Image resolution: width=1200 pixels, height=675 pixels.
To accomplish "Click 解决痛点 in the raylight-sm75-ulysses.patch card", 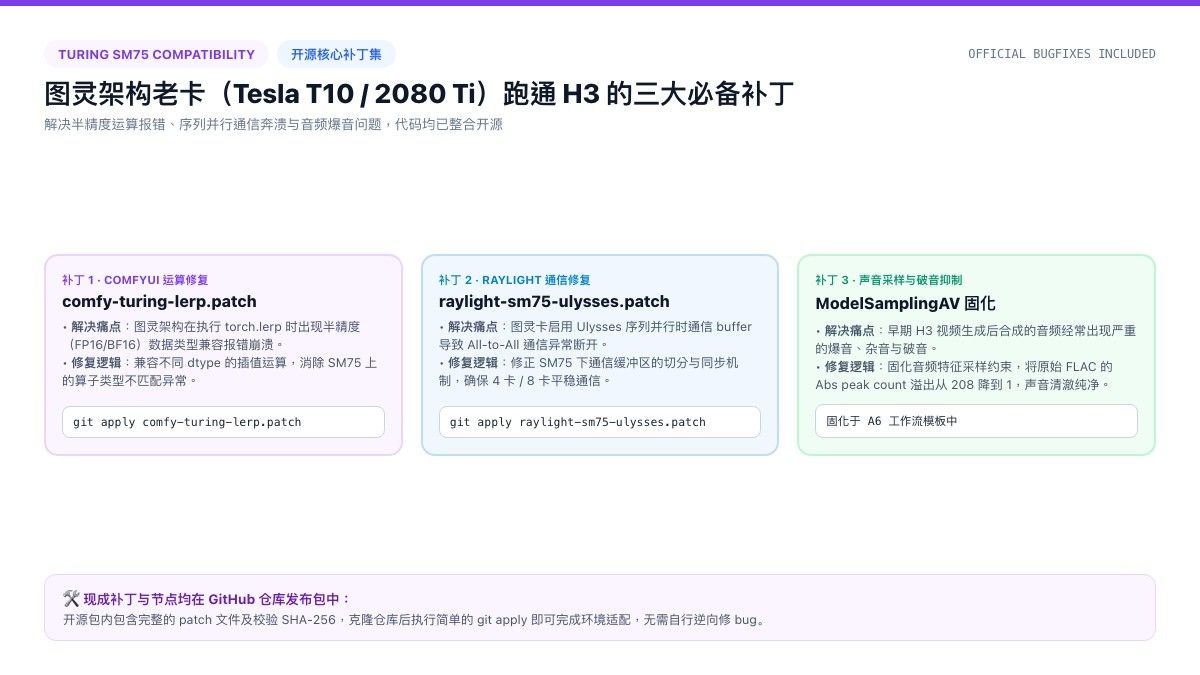I will 473,327.
